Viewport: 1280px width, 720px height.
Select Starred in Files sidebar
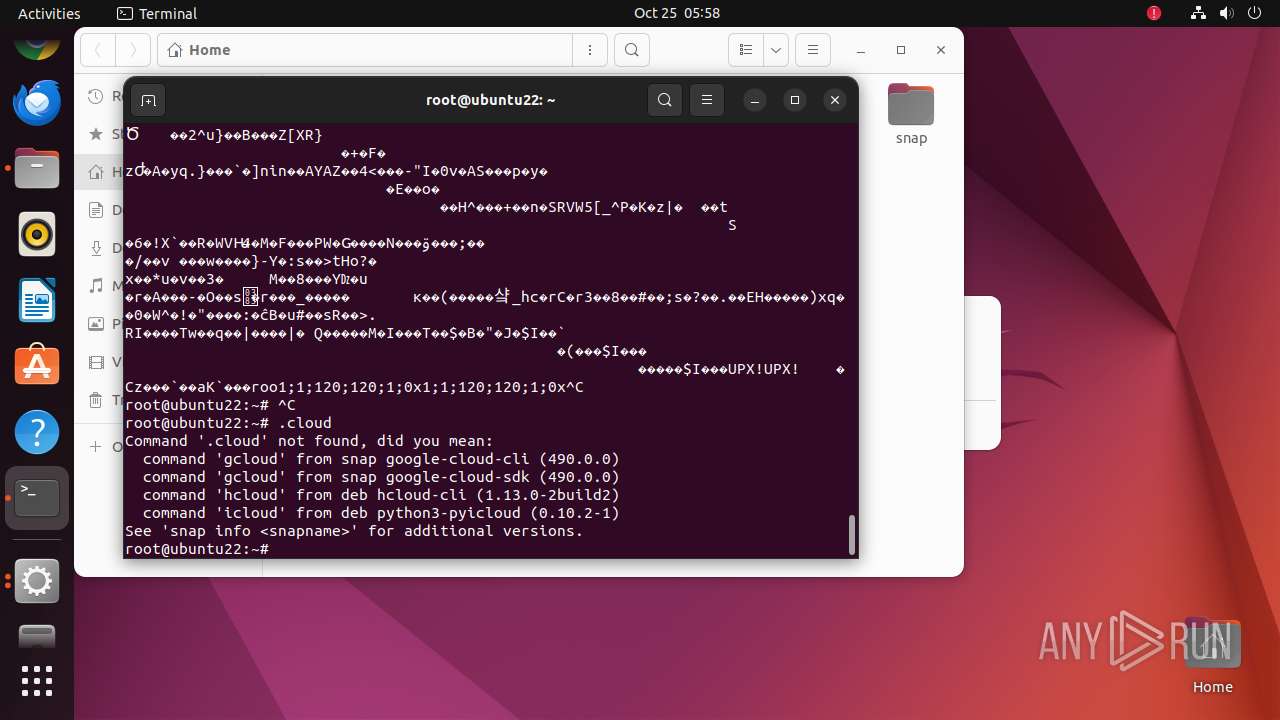96,133
